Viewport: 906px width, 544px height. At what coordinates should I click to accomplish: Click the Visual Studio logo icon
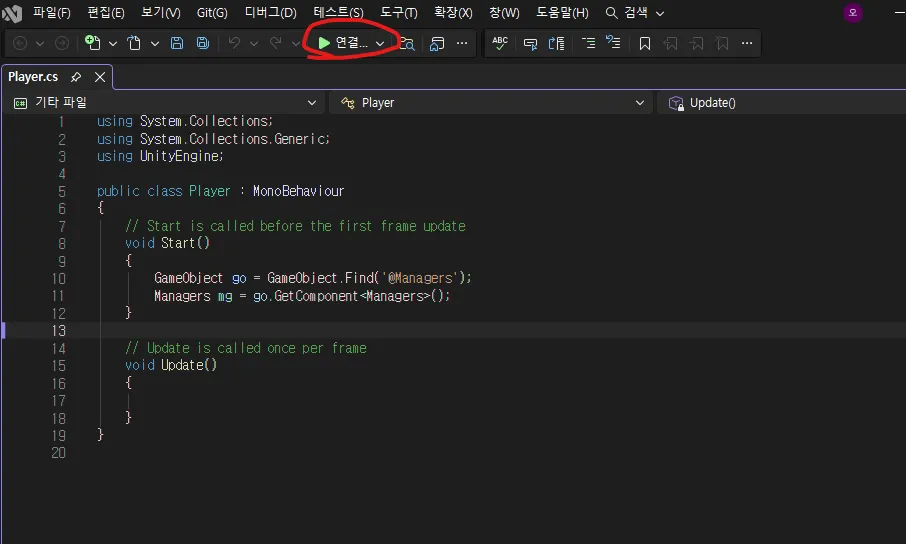12,13
